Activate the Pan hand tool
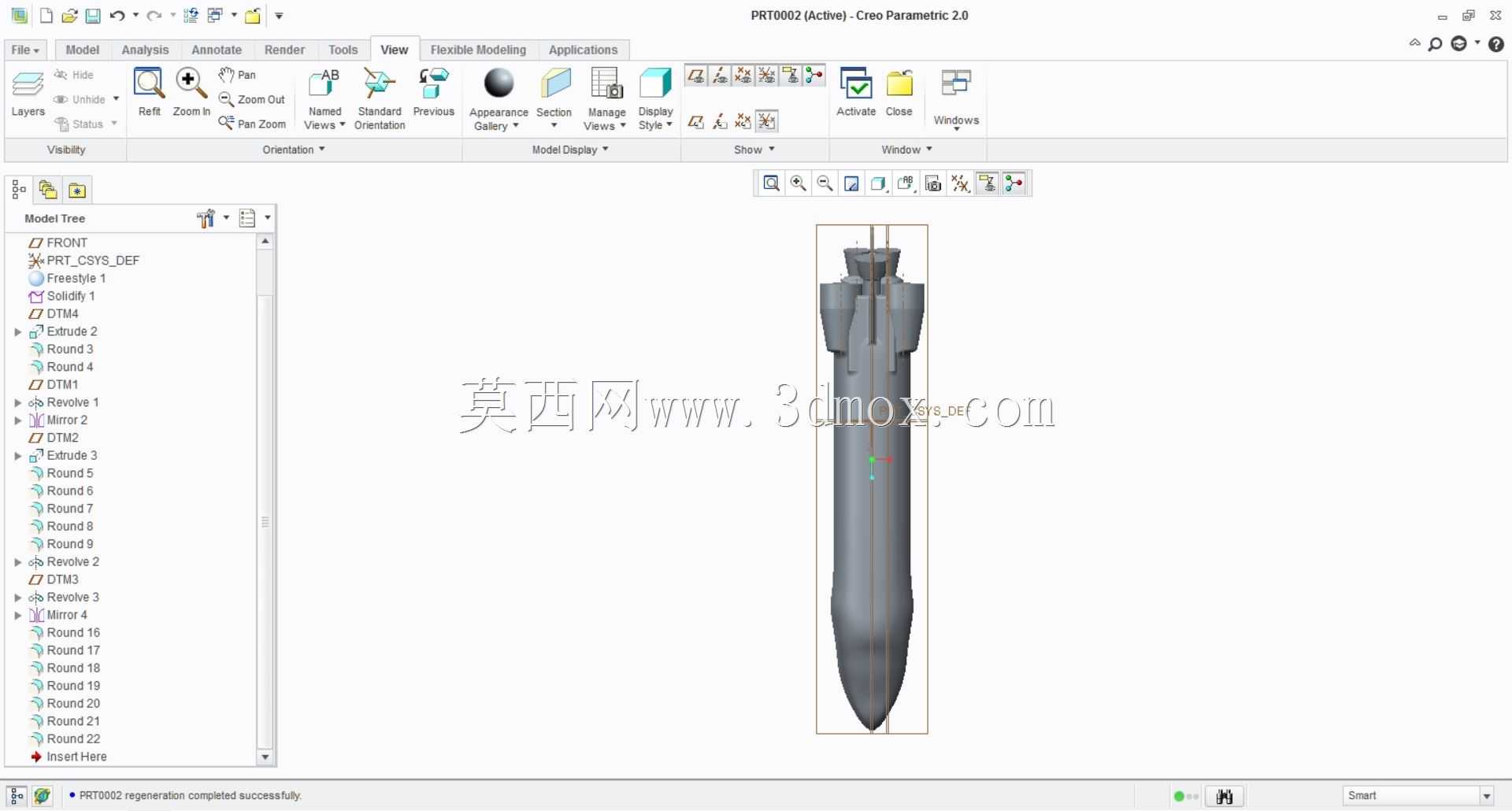This screenshot has width=1512, height=811. [237, 75]
